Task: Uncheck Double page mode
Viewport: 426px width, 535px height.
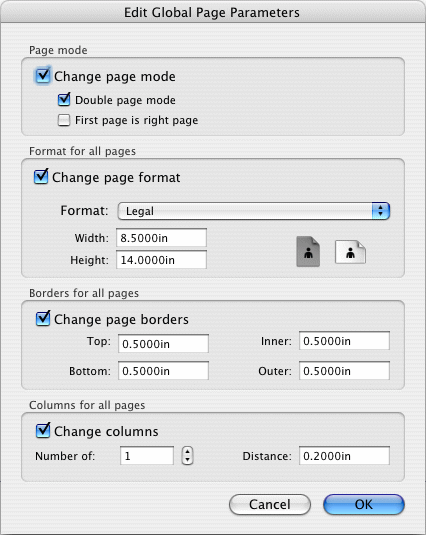Action: tap(64, 100)
